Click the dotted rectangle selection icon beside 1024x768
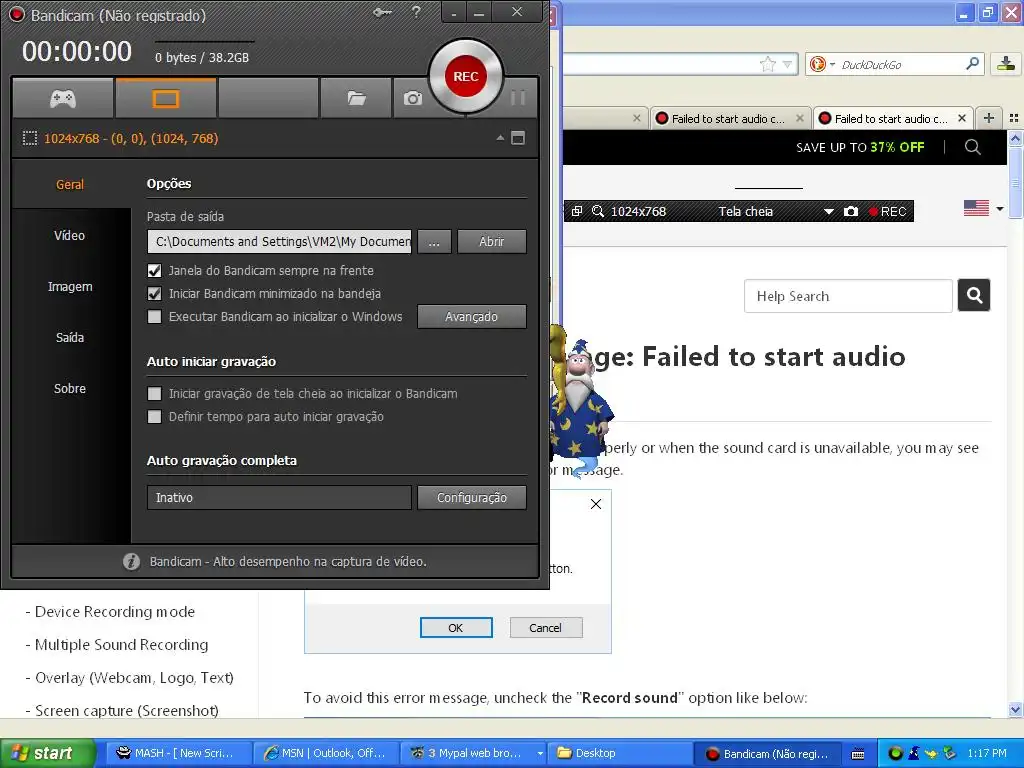 29,138
